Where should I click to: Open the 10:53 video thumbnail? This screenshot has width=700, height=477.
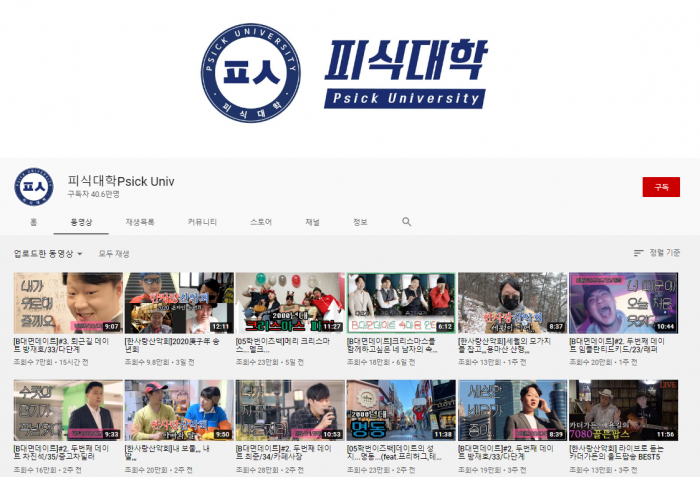(x=290, y=410)
